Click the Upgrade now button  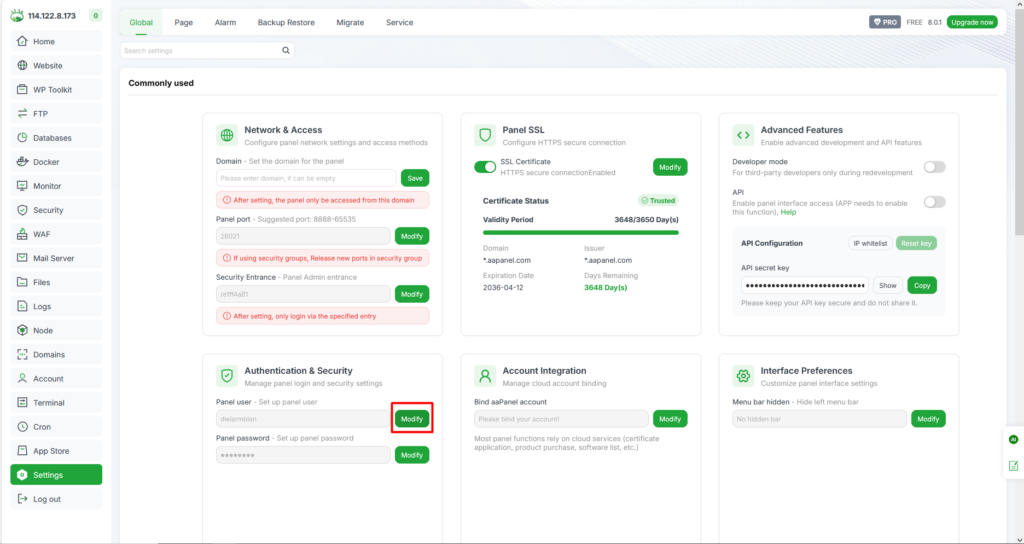[x=971, y=22]
